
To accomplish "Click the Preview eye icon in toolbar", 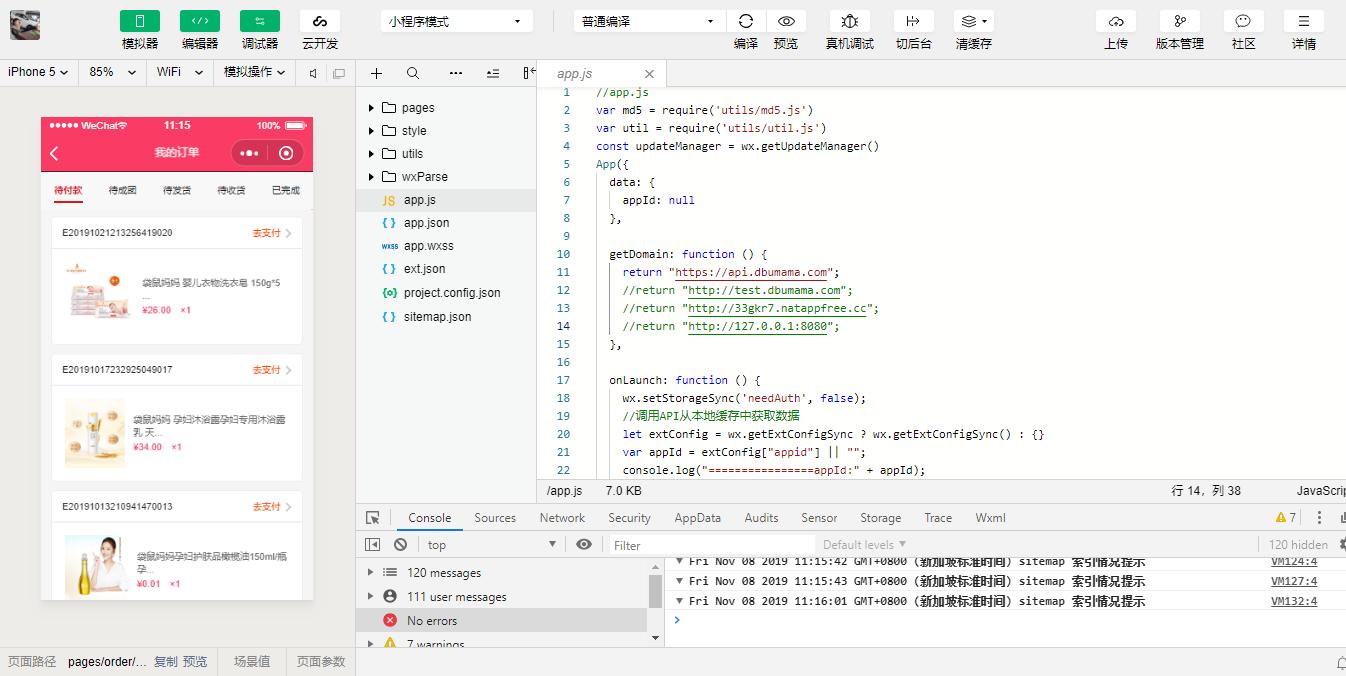I will click(786, 21).
